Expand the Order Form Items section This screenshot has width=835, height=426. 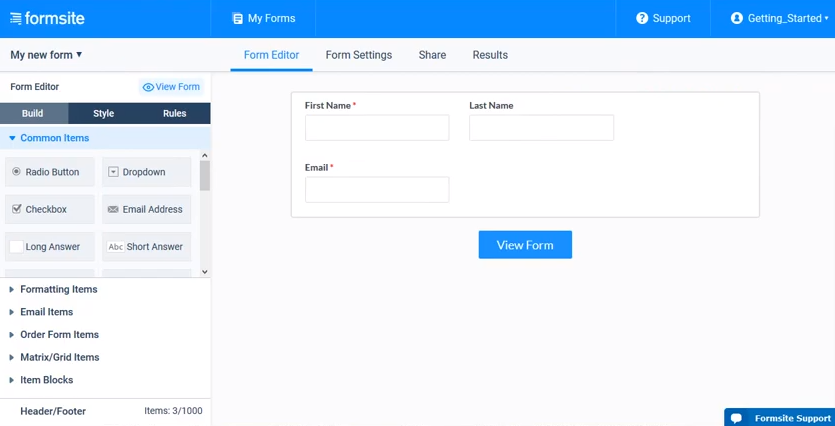59,334
